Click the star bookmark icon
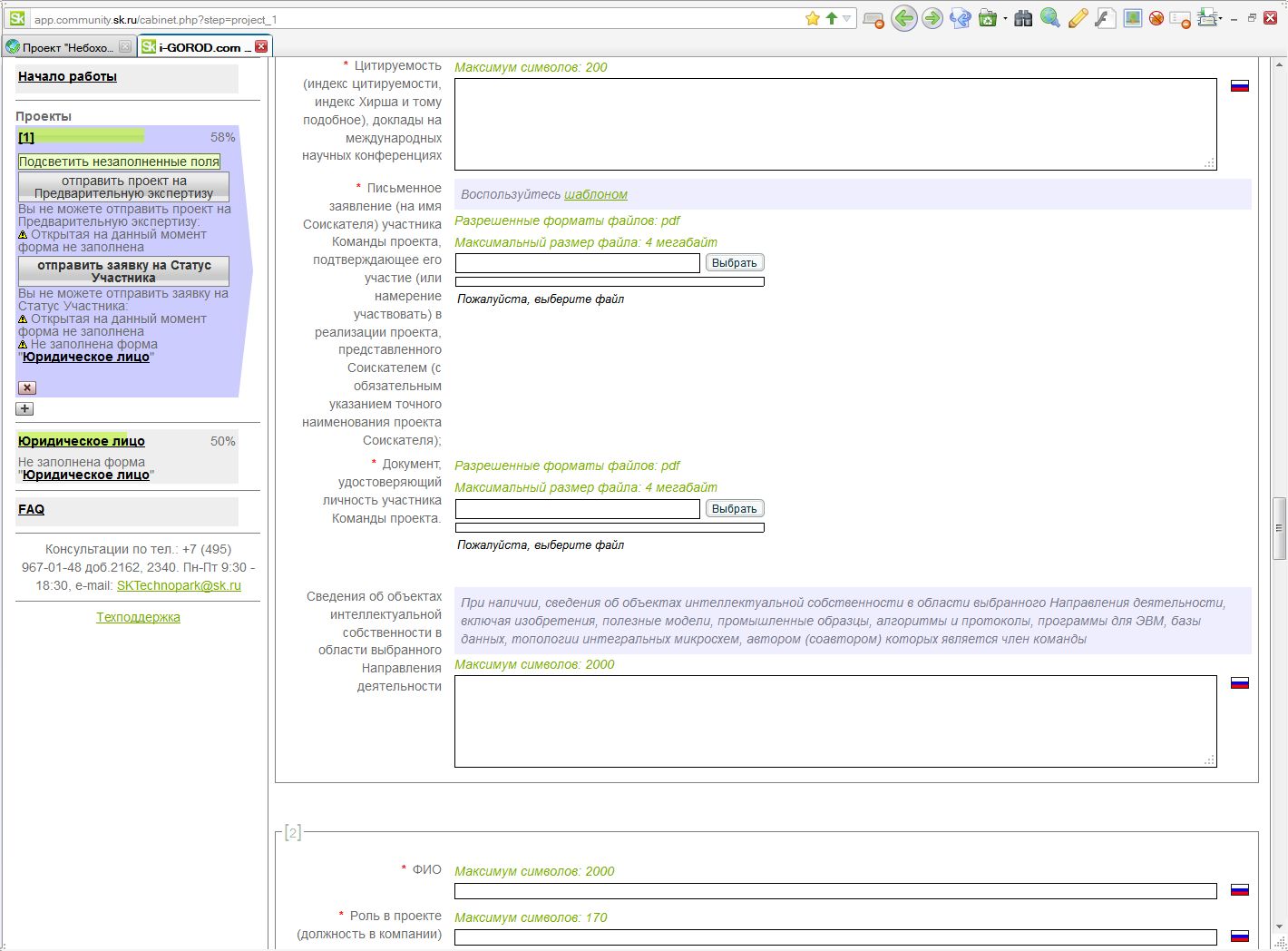The width and height of the screenshot is (1288, 951). click(813, 18)
